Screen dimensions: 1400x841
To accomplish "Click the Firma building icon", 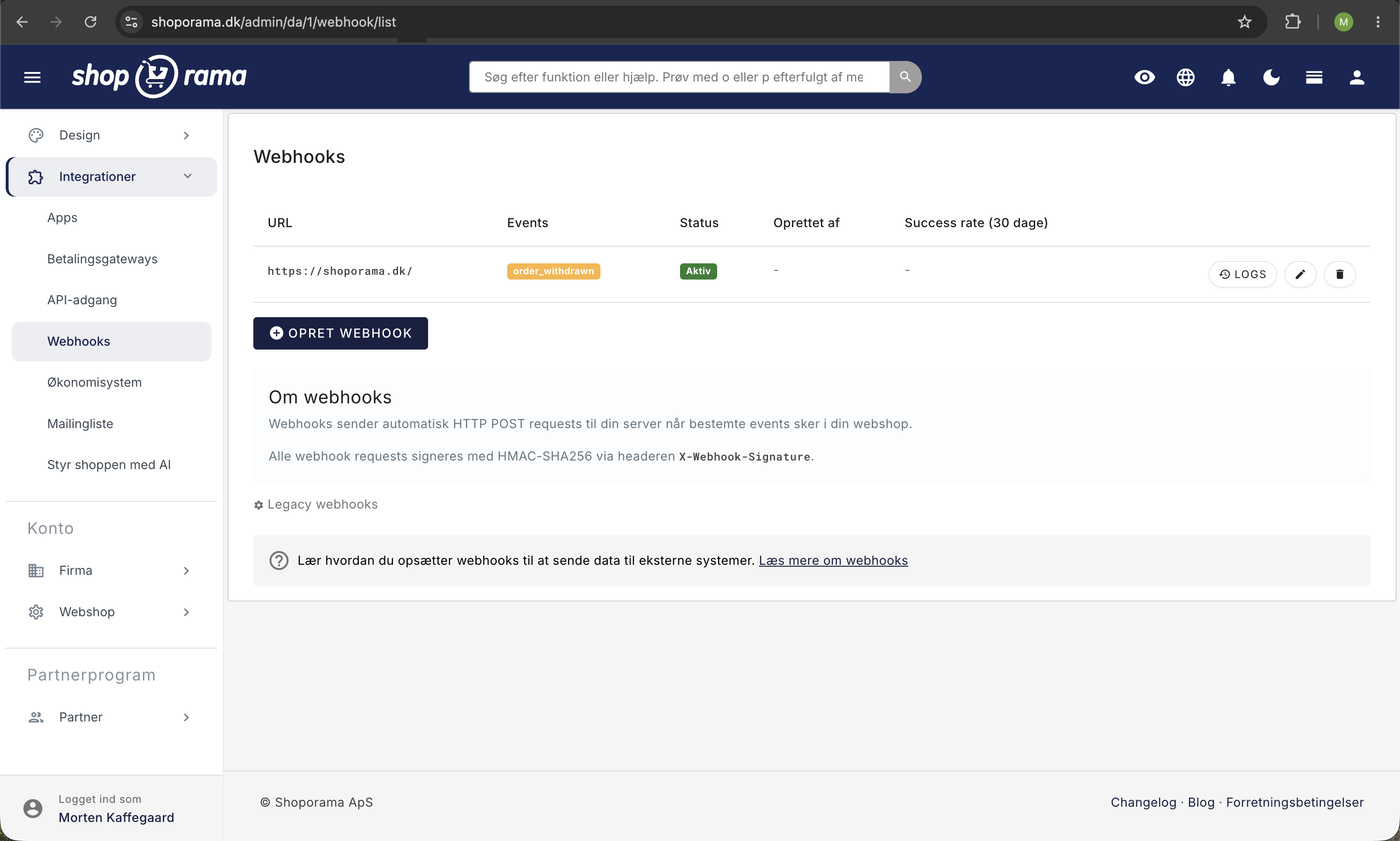I will pyautogui.click(x=36, y=570).
